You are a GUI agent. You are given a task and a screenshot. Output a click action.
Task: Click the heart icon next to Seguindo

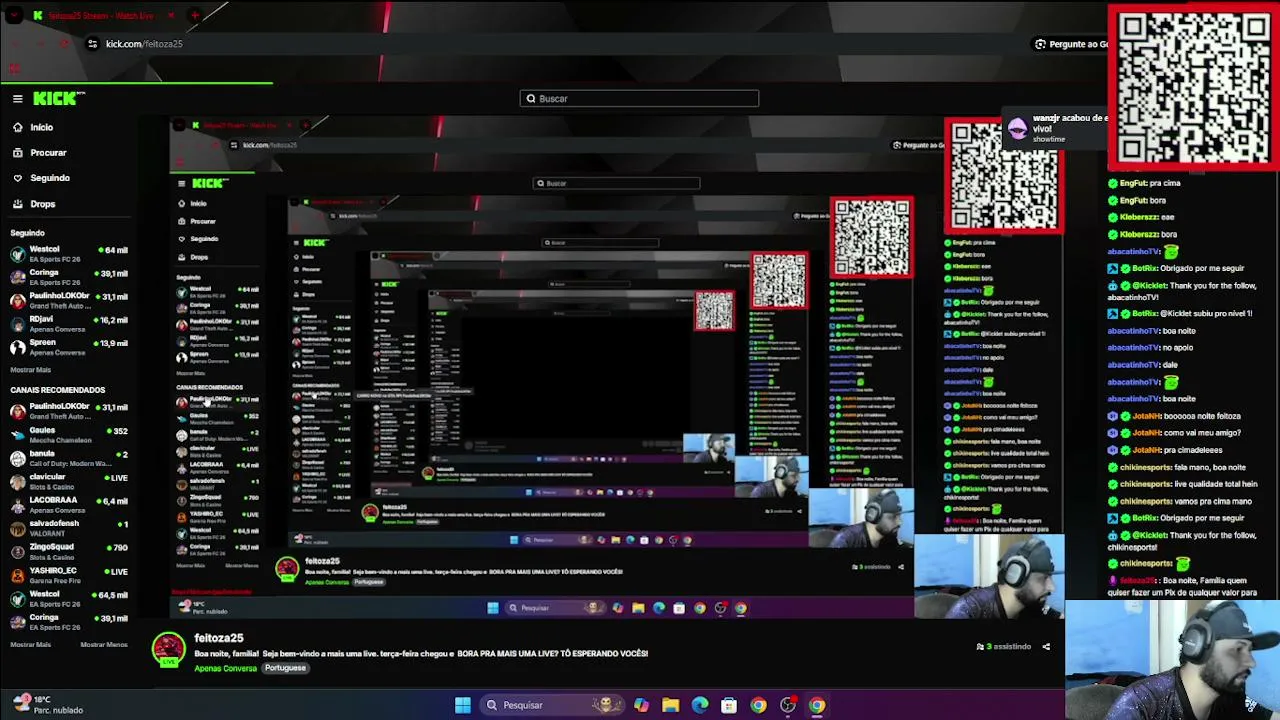click(x=18, y=178)
